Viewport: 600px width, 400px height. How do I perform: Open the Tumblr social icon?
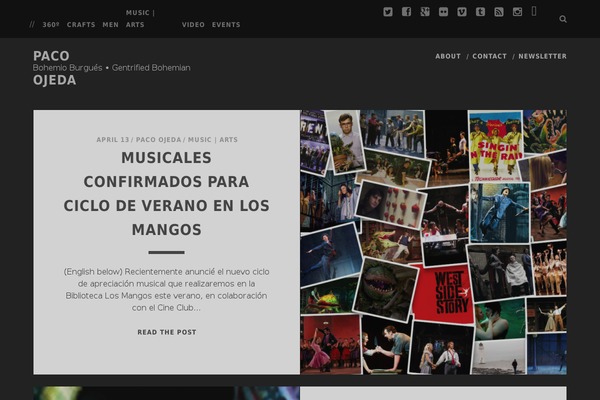tap(480, 12)
